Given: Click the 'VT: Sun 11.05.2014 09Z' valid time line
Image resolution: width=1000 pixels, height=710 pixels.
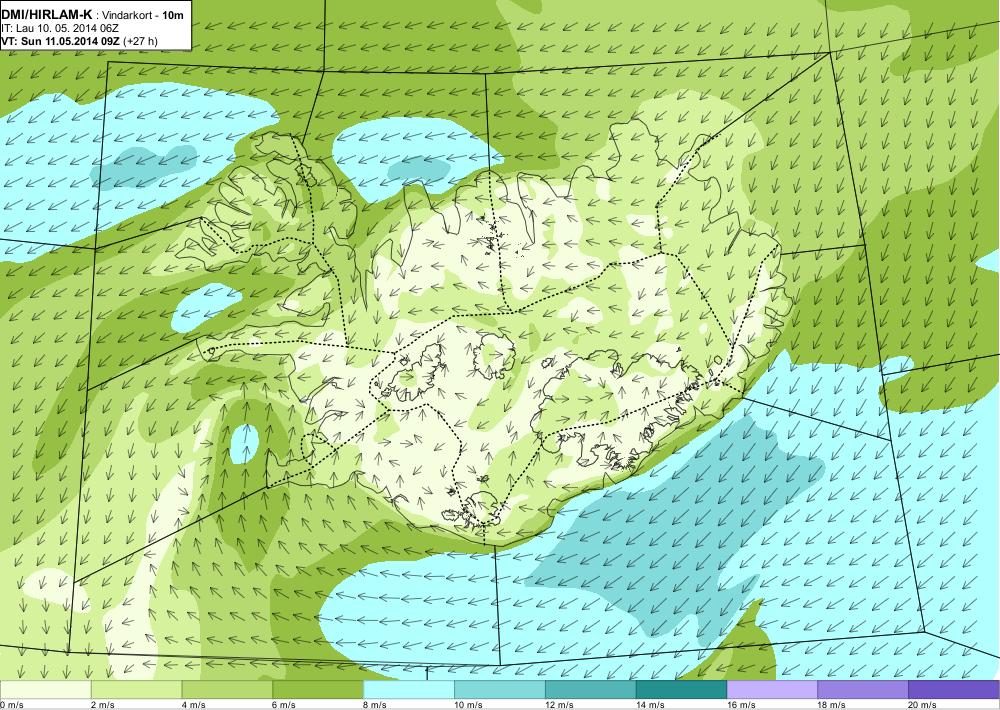Looking at the screenshot, I should [61, 41].
